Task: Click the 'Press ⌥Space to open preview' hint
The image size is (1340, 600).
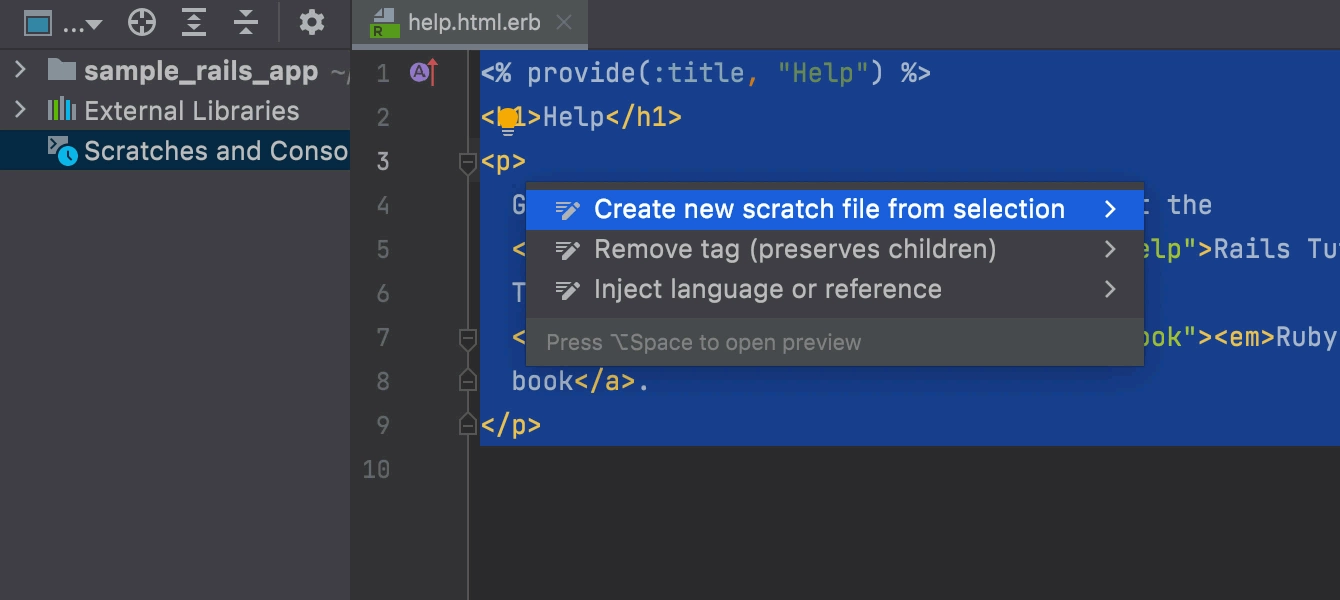Action: [x=704, y=342]
